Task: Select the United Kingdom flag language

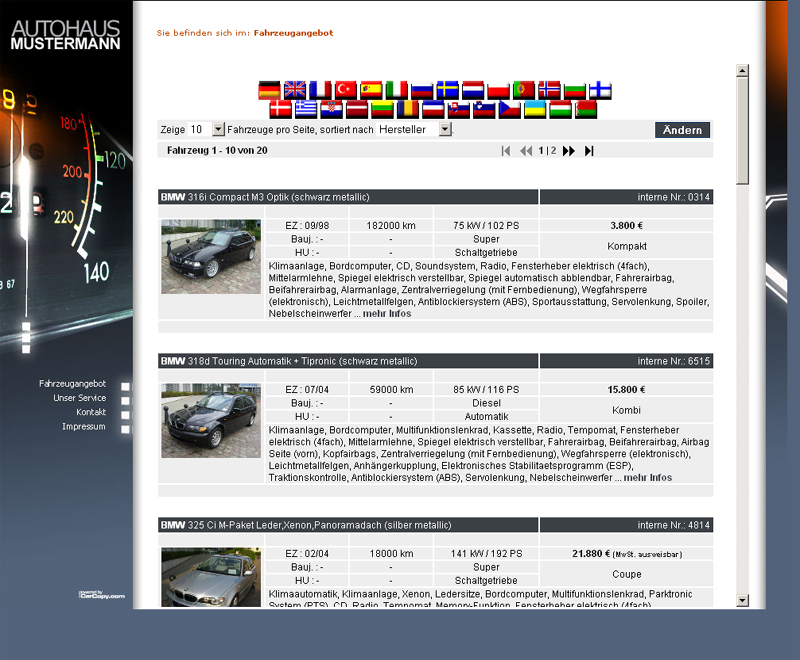Action: 294,90
